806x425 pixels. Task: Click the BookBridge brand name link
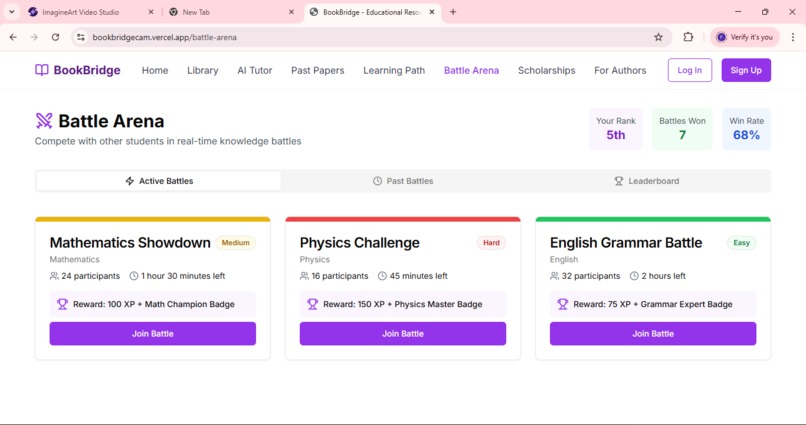pyautogui.click(x=87, y=70)
